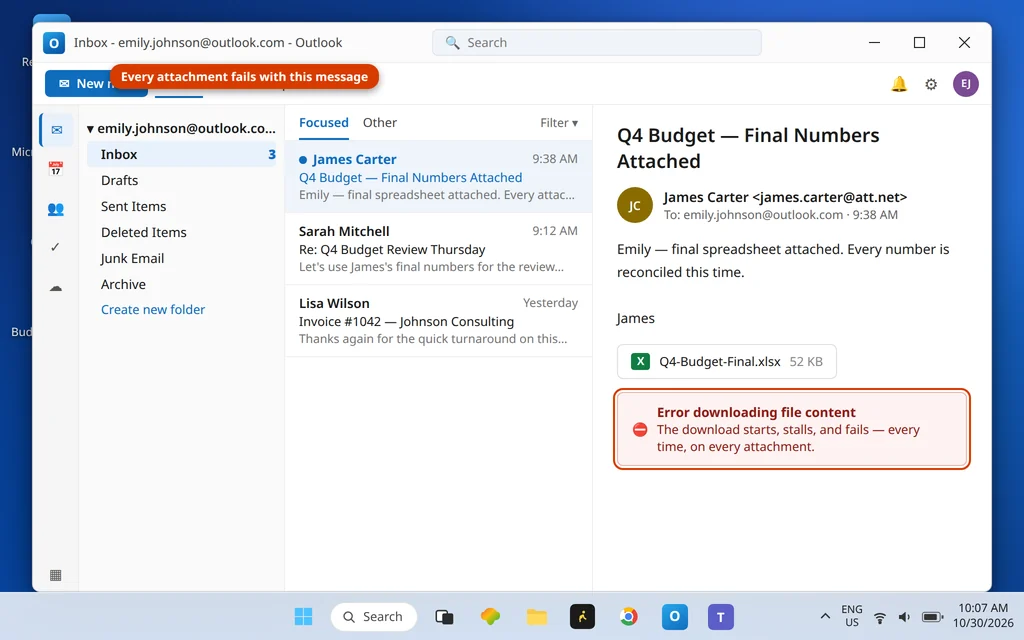Click the Excel icon of the attachment
The height and width of the screenshot is (640, 1024).
(x=640, y=361)
